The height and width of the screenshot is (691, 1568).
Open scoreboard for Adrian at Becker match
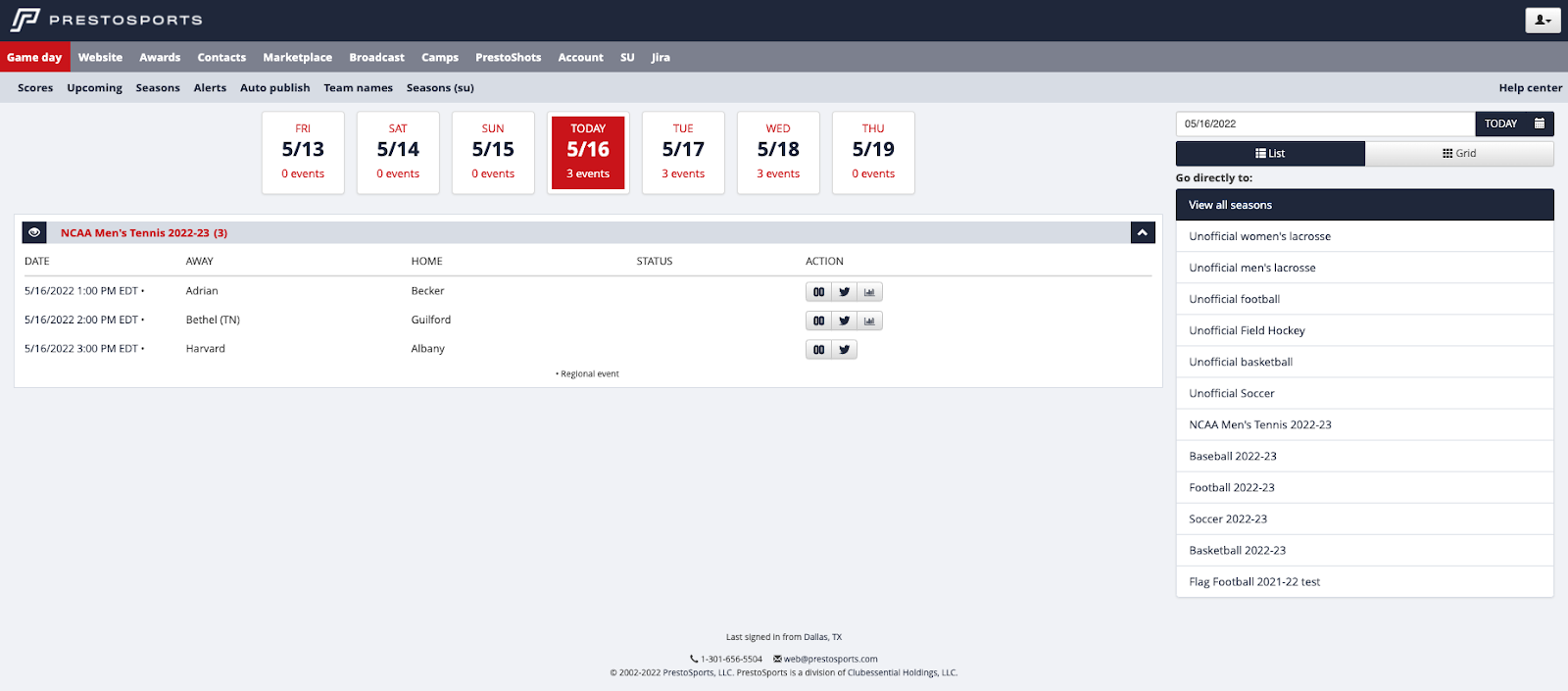point(818,292)
